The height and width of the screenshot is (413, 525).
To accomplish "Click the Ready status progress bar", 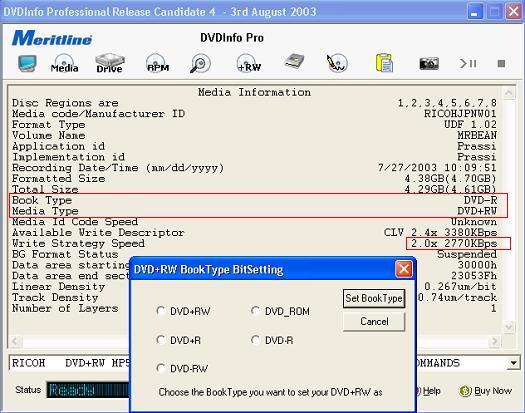I will tap(88, 390).
